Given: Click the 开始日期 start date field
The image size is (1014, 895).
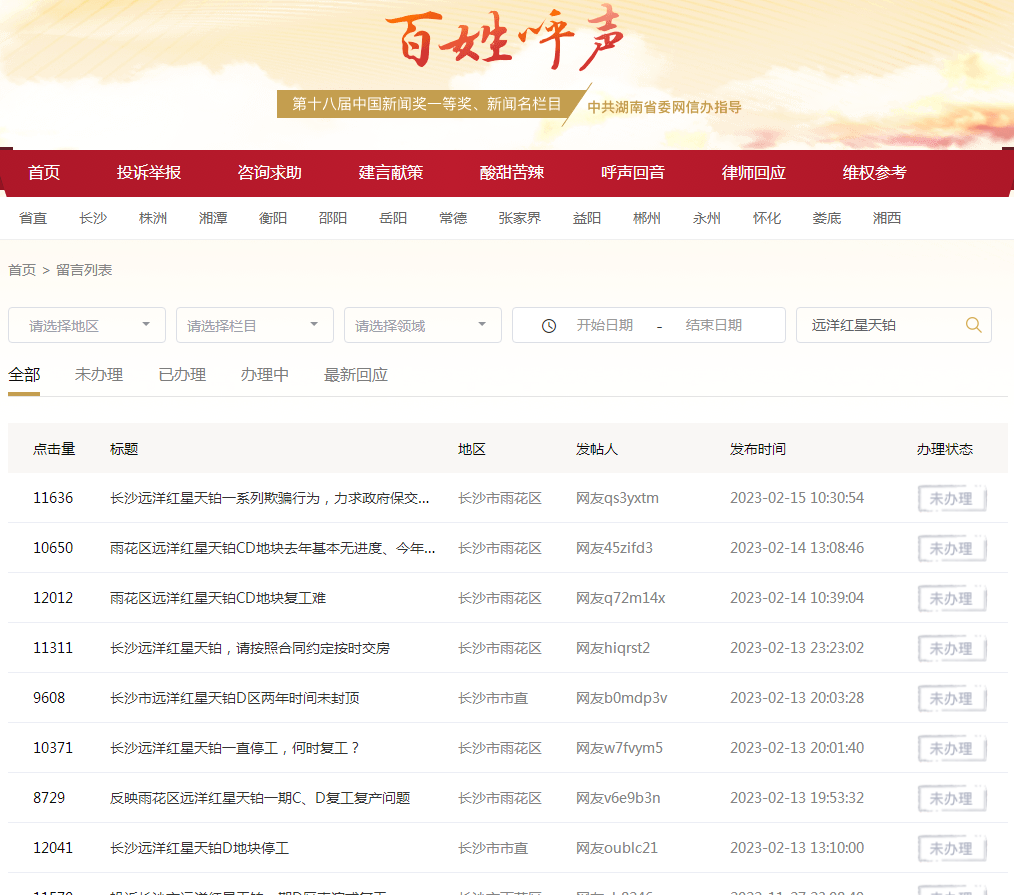Looking at the screenshot, I should pyautogui.click(x=605, y=326).
